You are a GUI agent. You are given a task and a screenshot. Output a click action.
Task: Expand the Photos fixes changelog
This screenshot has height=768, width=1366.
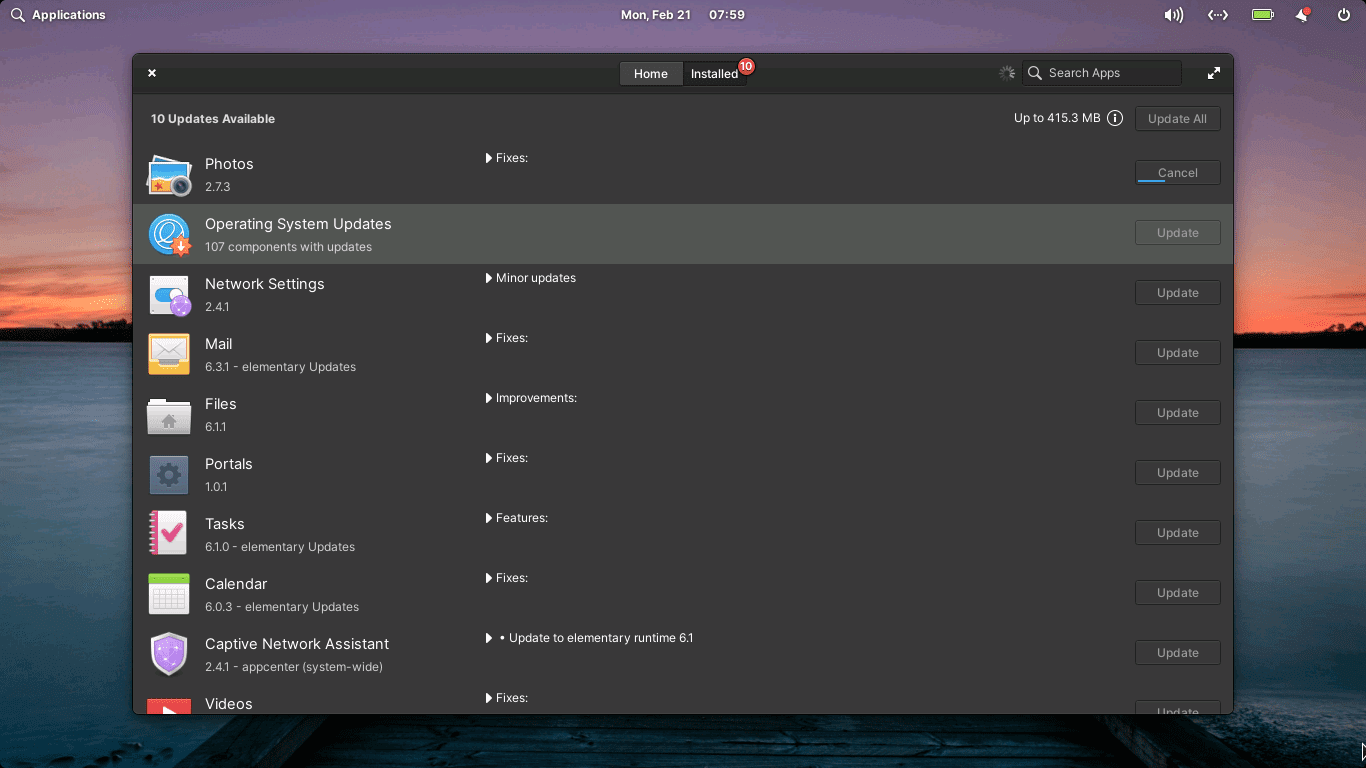pos(489,158)
